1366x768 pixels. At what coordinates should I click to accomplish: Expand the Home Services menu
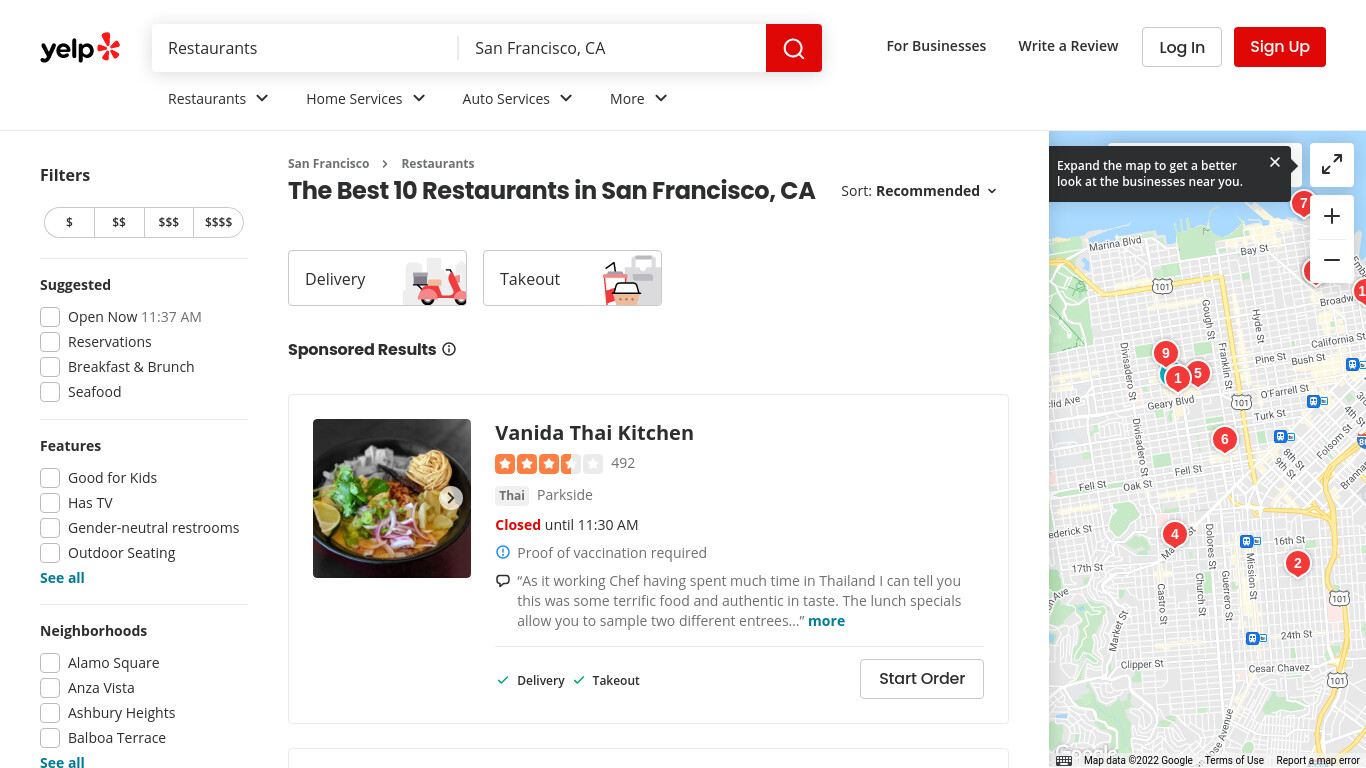click(x=366, y=99)
